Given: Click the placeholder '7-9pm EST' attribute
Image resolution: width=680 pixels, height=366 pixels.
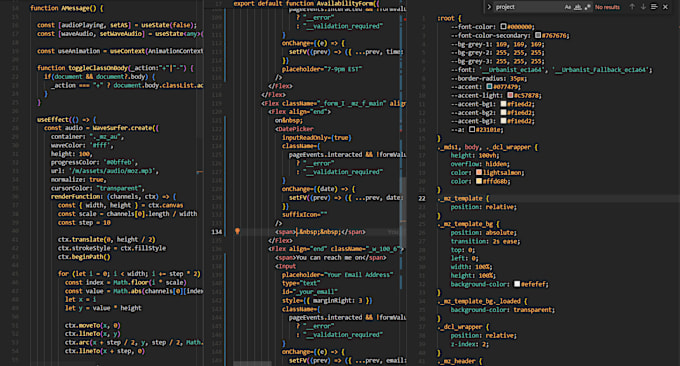Looking at the screenshot, I should [x=322, y=69].
